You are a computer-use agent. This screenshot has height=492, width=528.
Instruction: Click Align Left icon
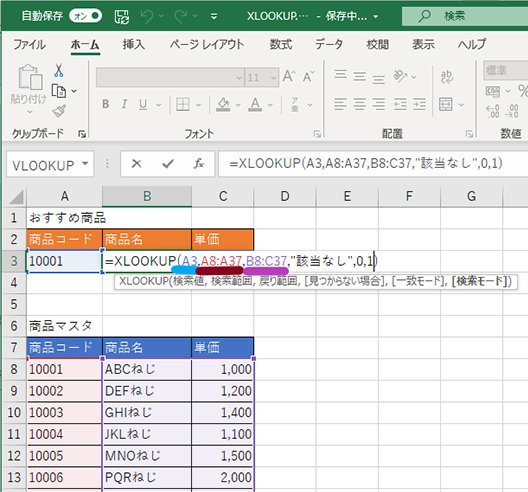340,104
